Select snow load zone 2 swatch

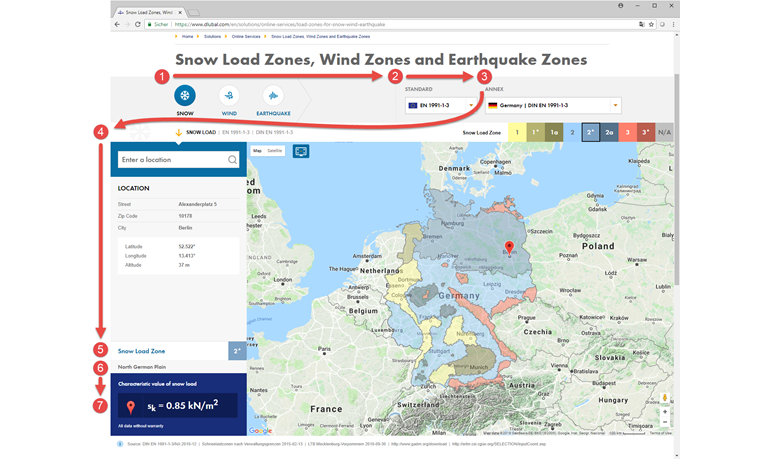[x=572, y=132]
